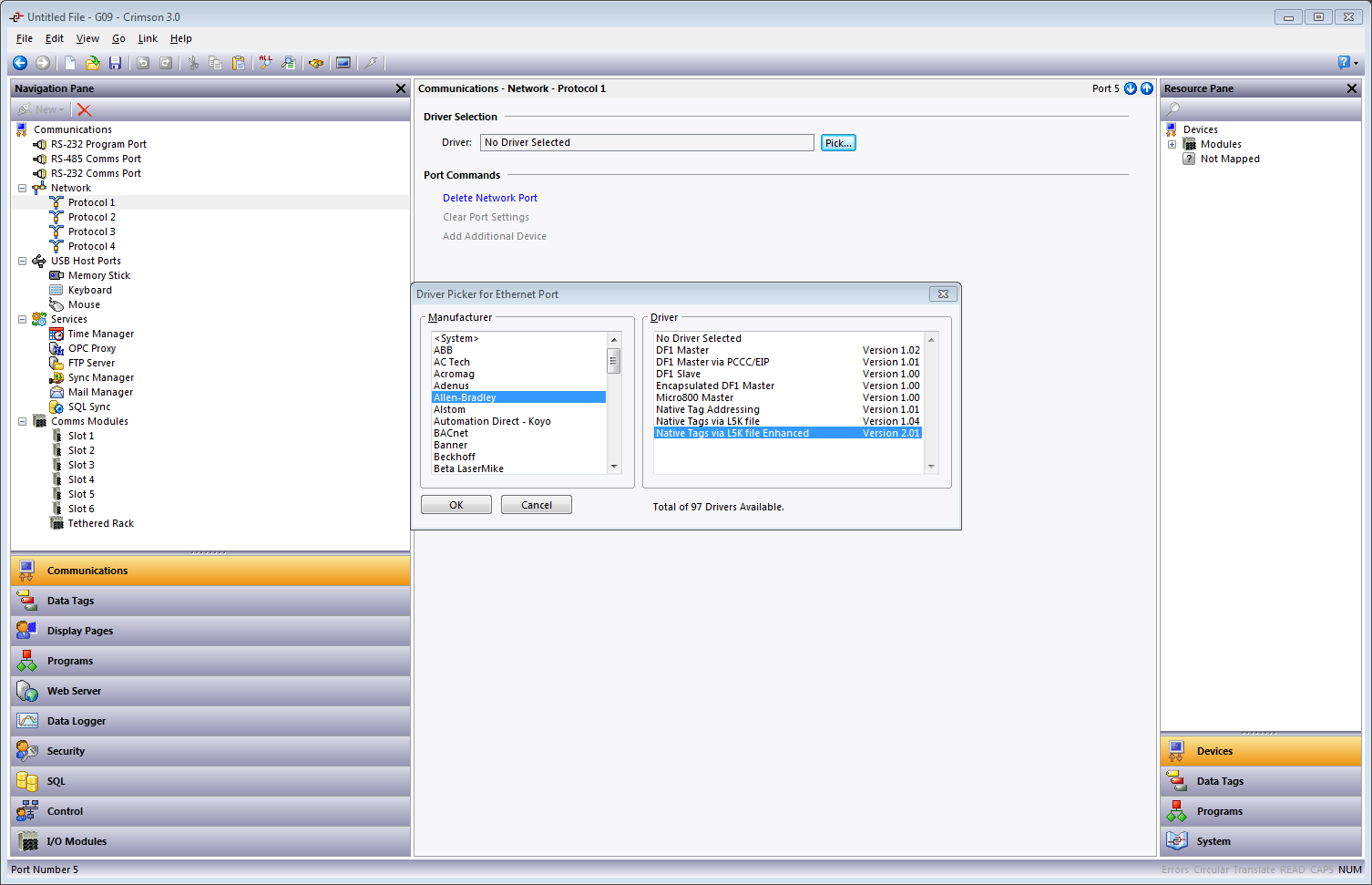This screenshot has height=885, width=1372.
Task: Go to next port with blue down arrow
Action: (x=1131, y=88)
